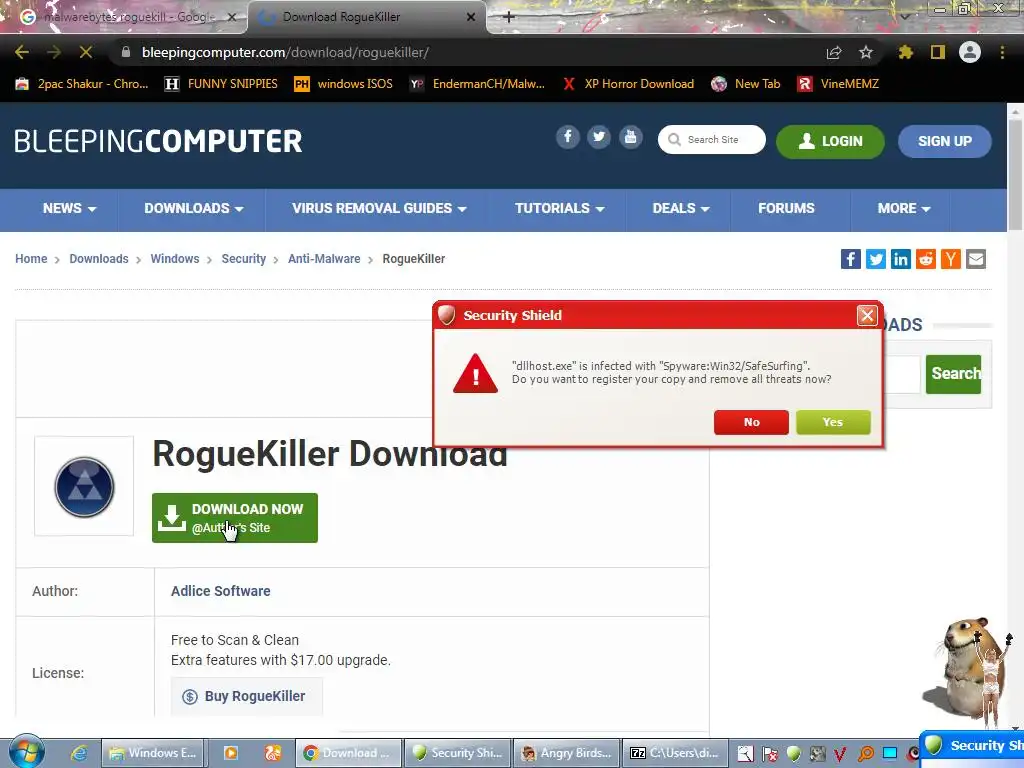Open Windows Media Player taskbar icon
Viewport: 1024px width, 768px height.
(x=231, y=753)
